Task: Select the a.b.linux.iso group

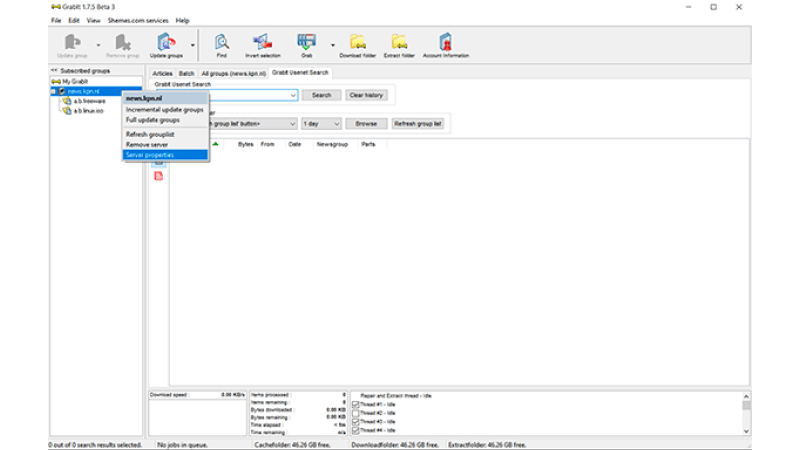Action: (x=88, y=111)
